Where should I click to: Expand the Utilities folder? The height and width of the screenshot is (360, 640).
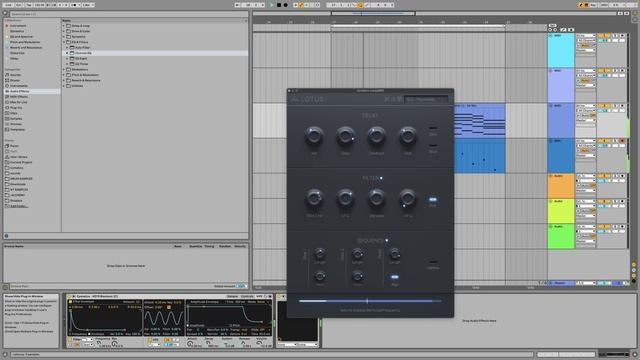(64, 86)
